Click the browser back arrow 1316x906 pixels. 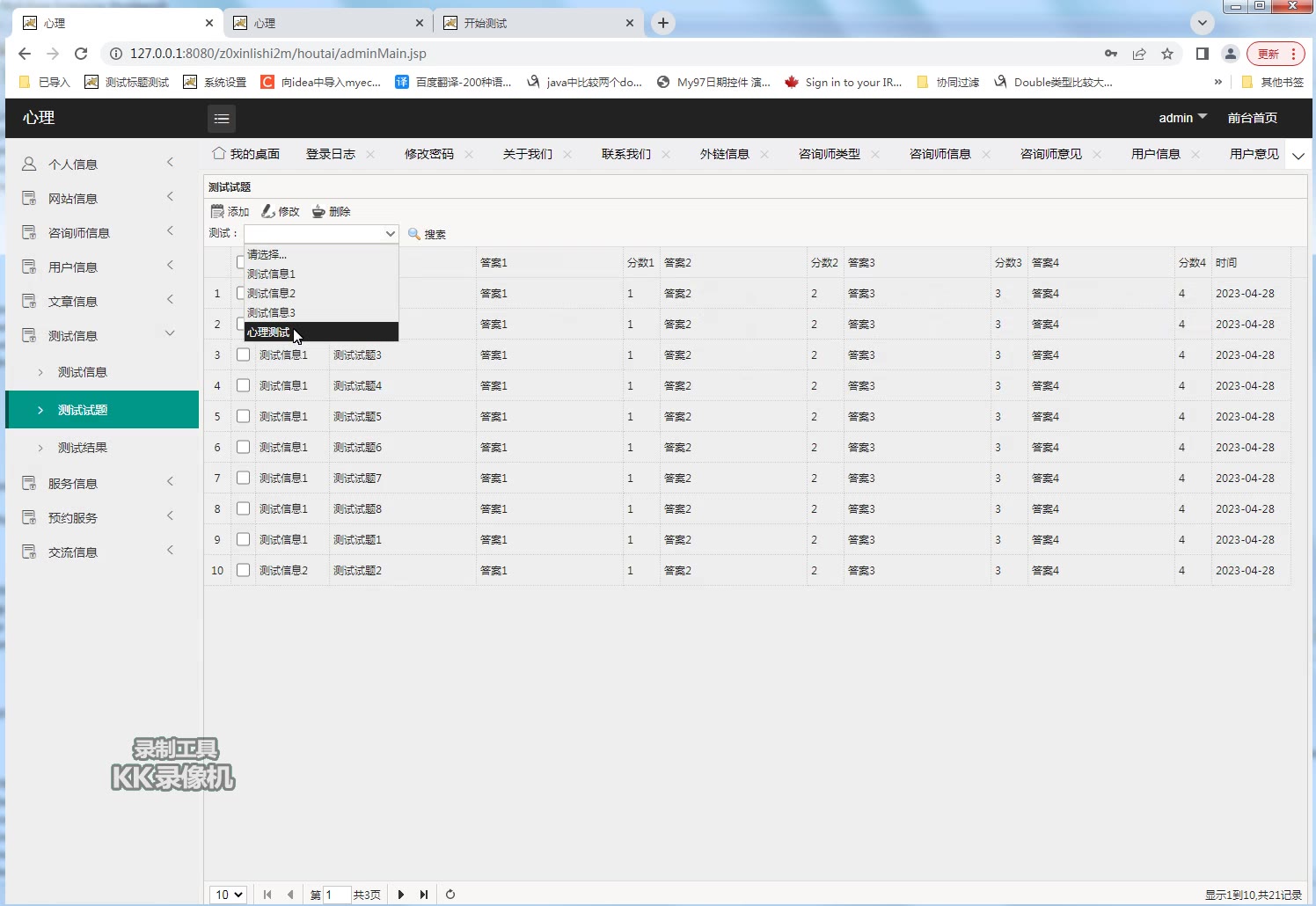point(25,54)
